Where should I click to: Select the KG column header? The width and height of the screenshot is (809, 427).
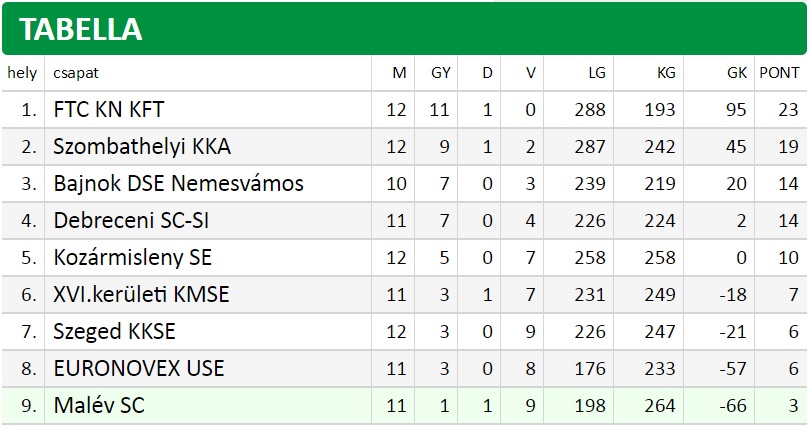(x=666, y=73)
